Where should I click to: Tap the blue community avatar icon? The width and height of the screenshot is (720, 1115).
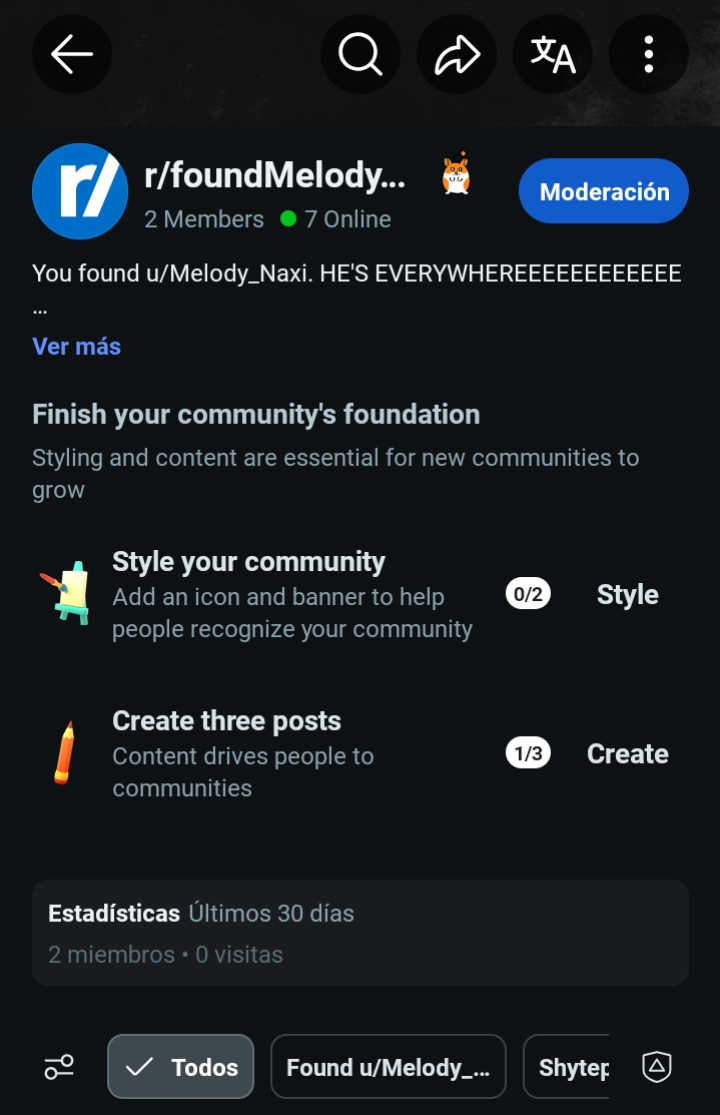tap(80, 191)
